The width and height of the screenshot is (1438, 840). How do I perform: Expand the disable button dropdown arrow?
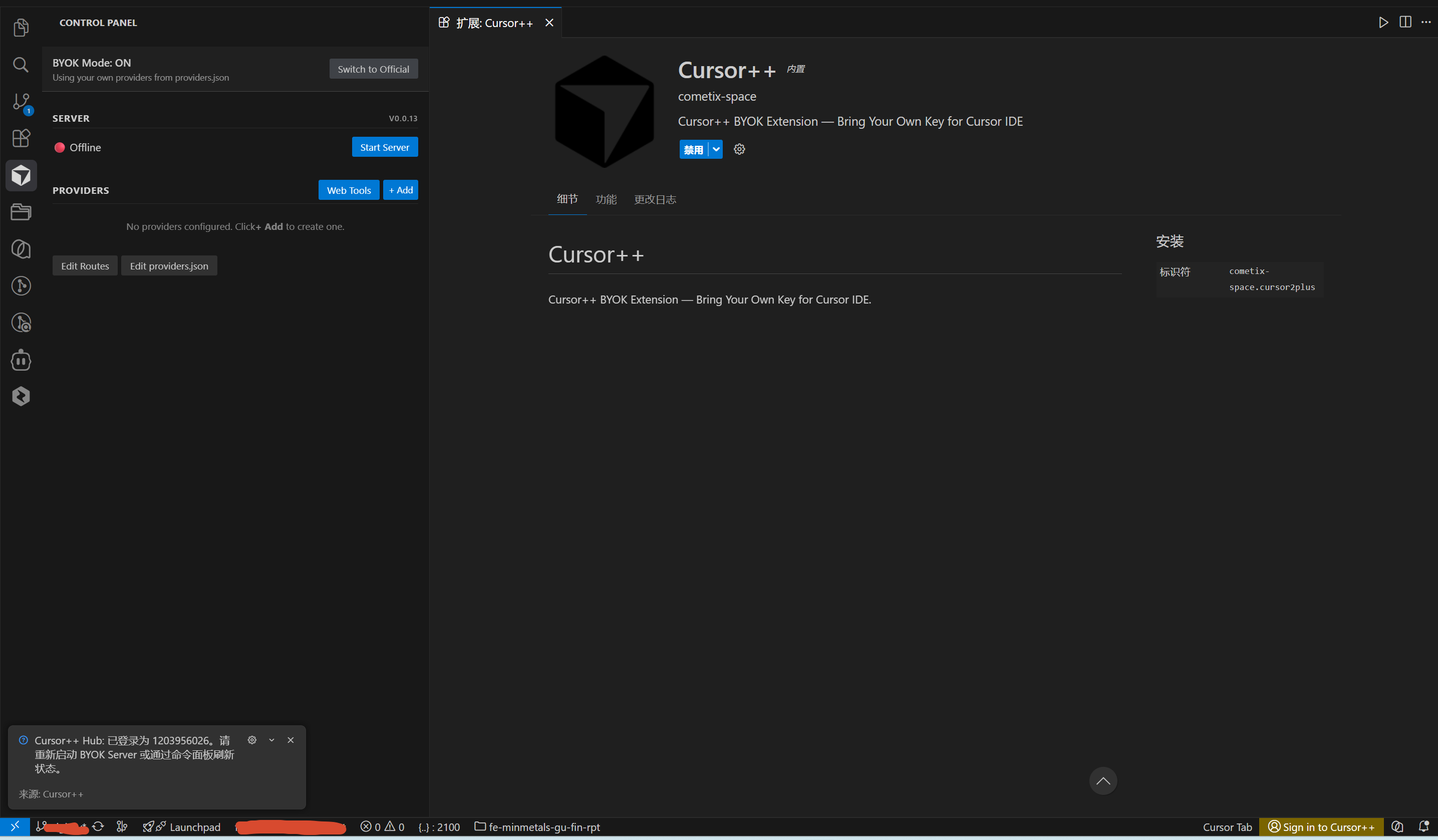pyautogui.click(x=716, y=149)
